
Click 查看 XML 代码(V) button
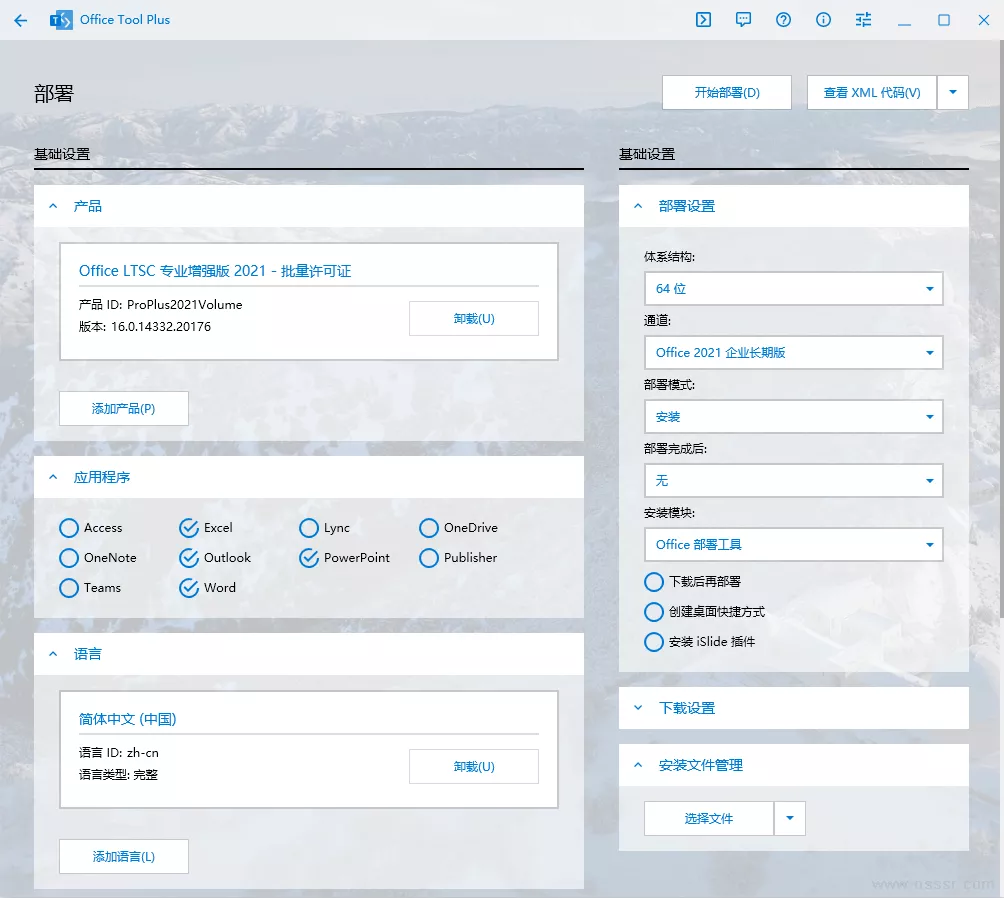tap(871, 92)
